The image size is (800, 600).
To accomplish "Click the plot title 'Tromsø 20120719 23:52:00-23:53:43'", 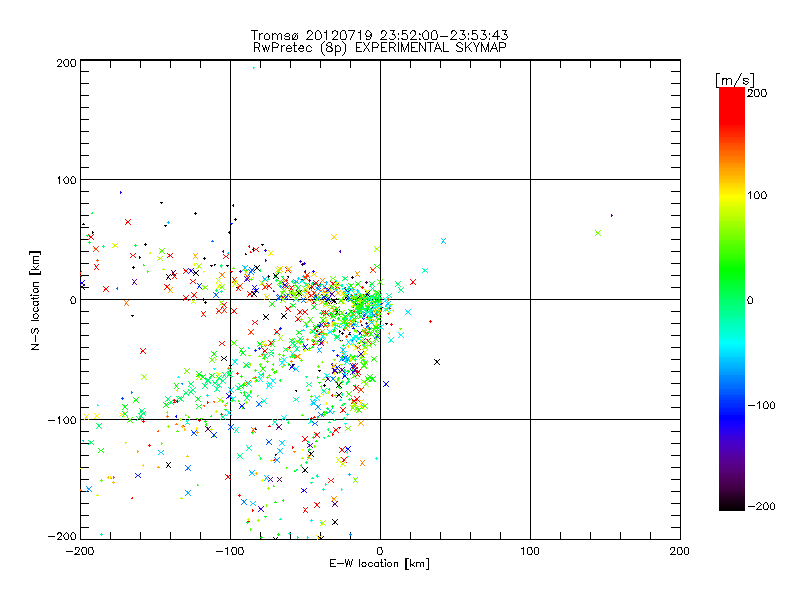I will point(379,35).
